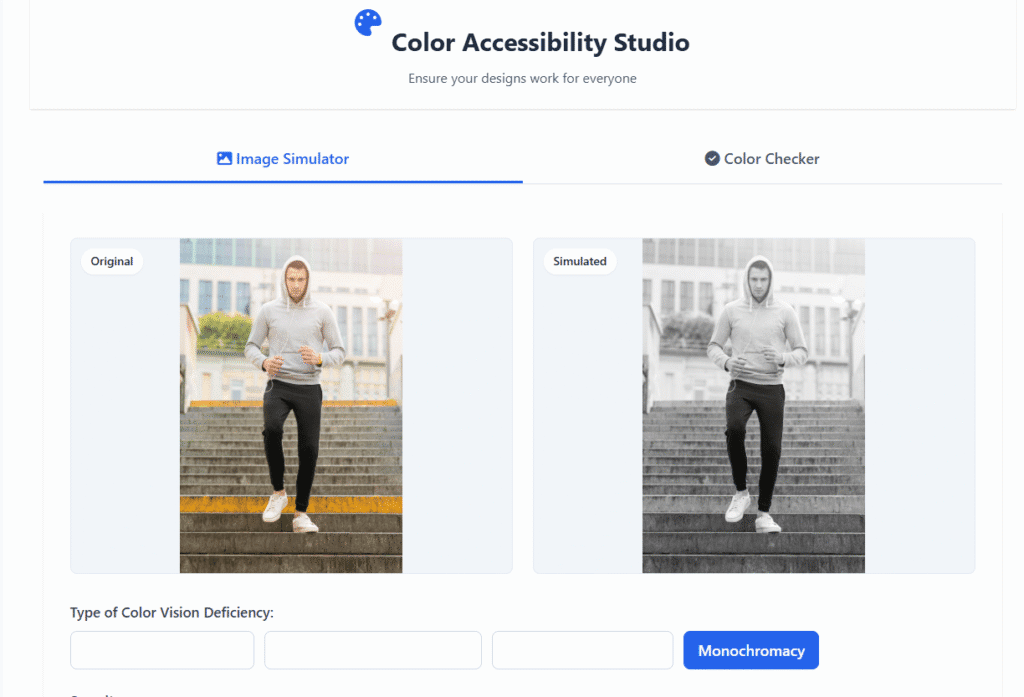Select the Monochromacy deficiency button
This screenshot has height=697, width=1024.
[x=751, y=650]
